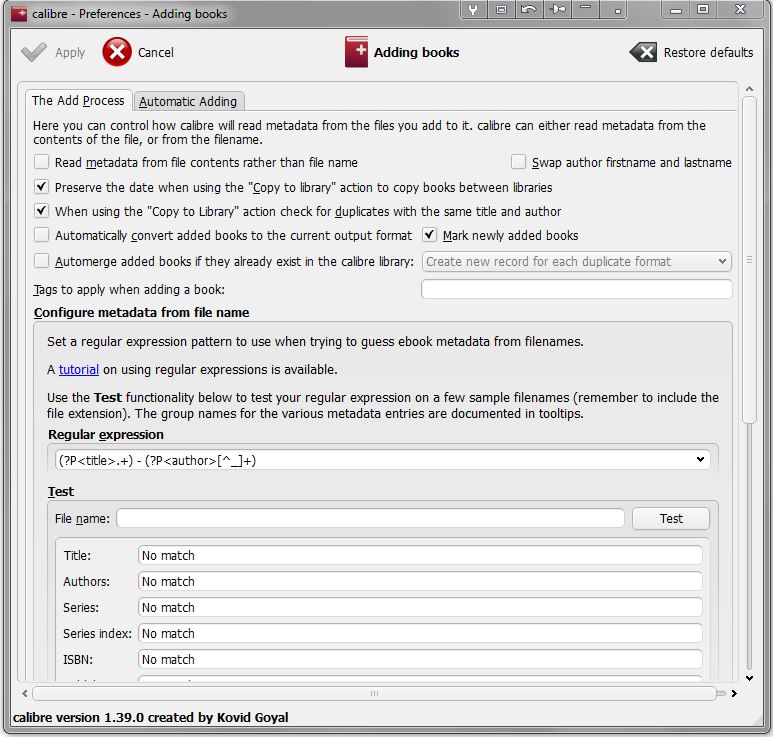Minimize the calibre Preferences window
The width and height of the screenshot is (773, 737).
click(676, 10)
